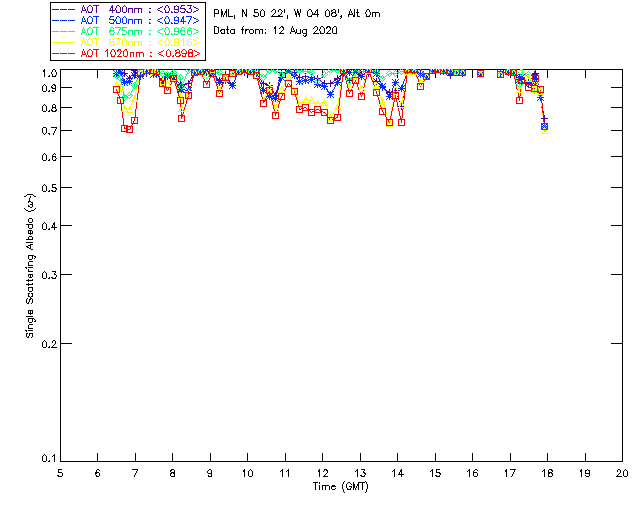640x512 pixels.
Task: Click x-axis tick label 6
Action: tap(98, 474)
